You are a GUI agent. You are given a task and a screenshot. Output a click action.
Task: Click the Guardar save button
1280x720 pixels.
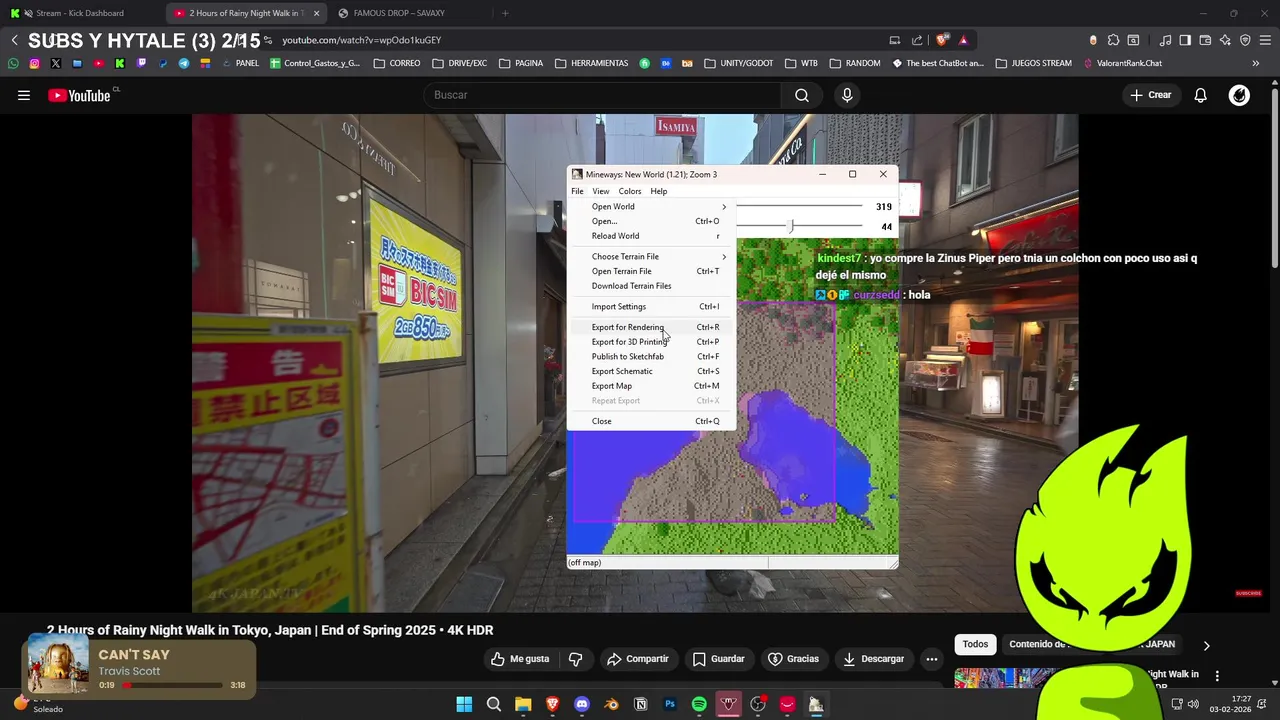(718, 659)
